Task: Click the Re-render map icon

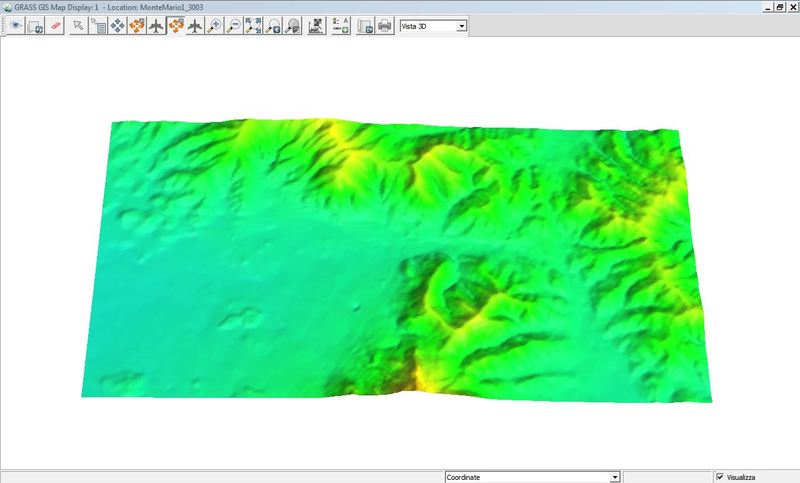Action: pos(35,26)
